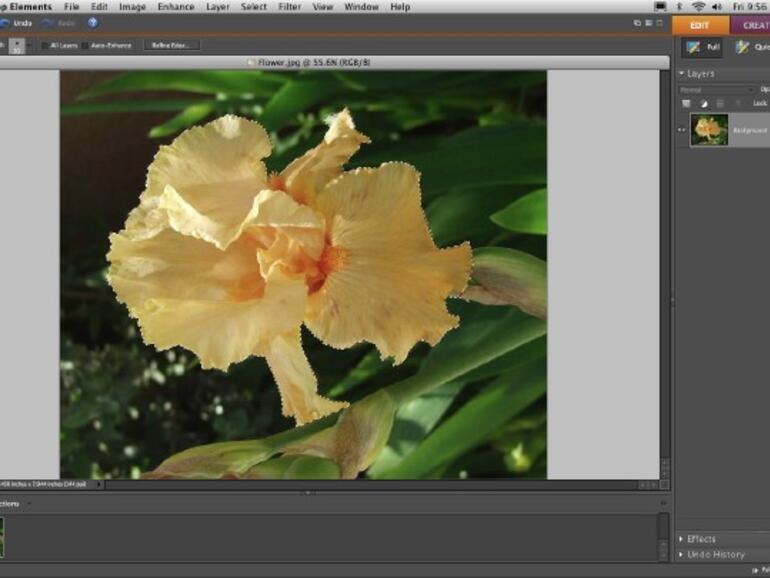Click the create new layer icon

(686, 103)
